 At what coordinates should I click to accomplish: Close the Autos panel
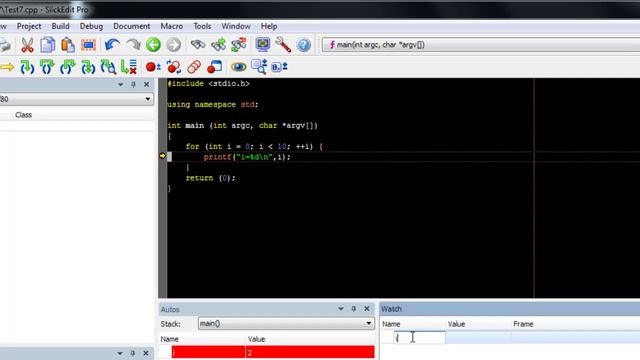point(367,309)
